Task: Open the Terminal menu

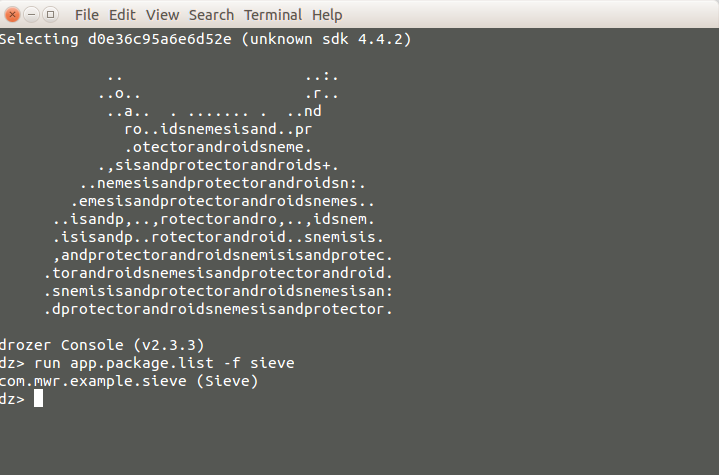Action: click(273, 15)
